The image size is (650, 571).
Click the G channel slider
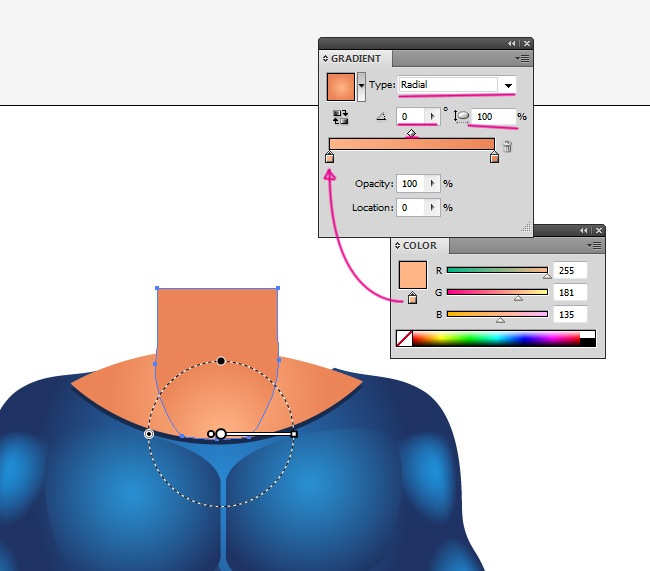497,292
